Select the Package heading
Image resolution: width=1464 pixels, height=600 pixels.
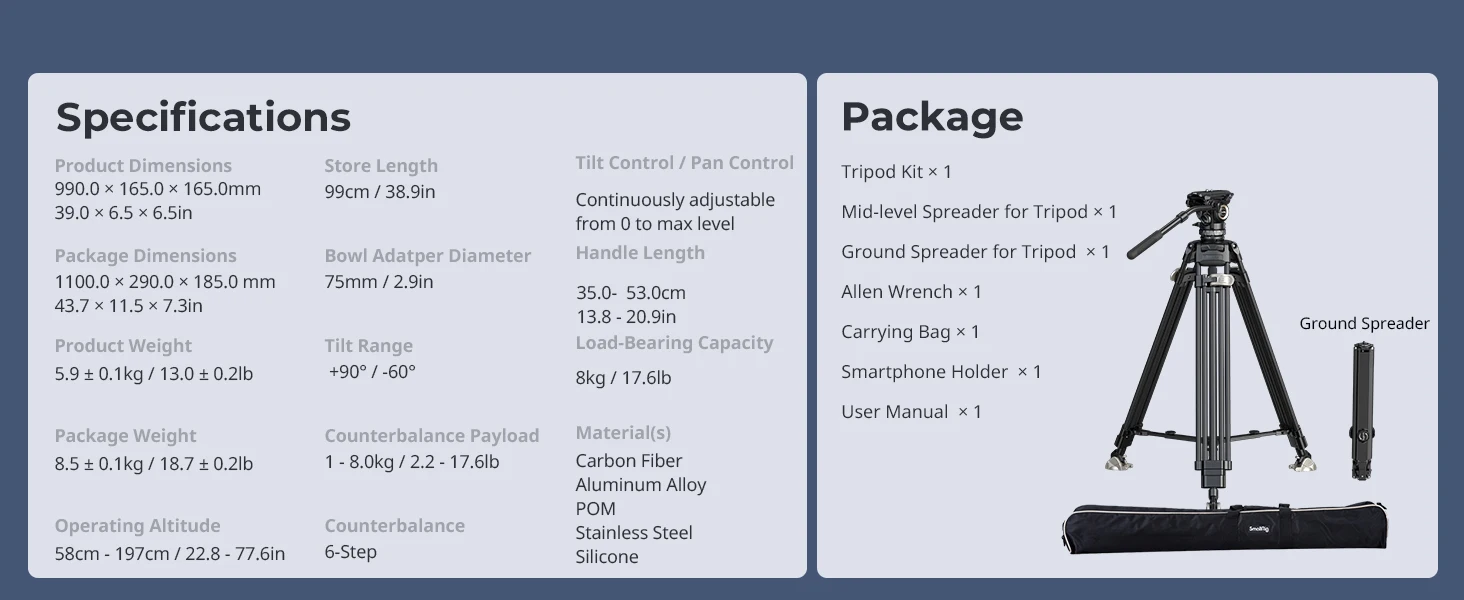click(932, 117)
